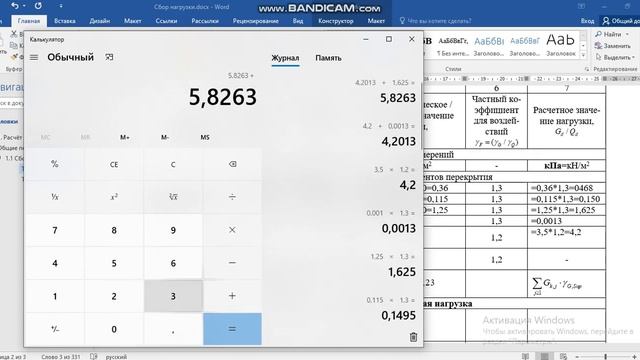
Task: Switch to the Журнал history tab
Action: tap(285, 58)
